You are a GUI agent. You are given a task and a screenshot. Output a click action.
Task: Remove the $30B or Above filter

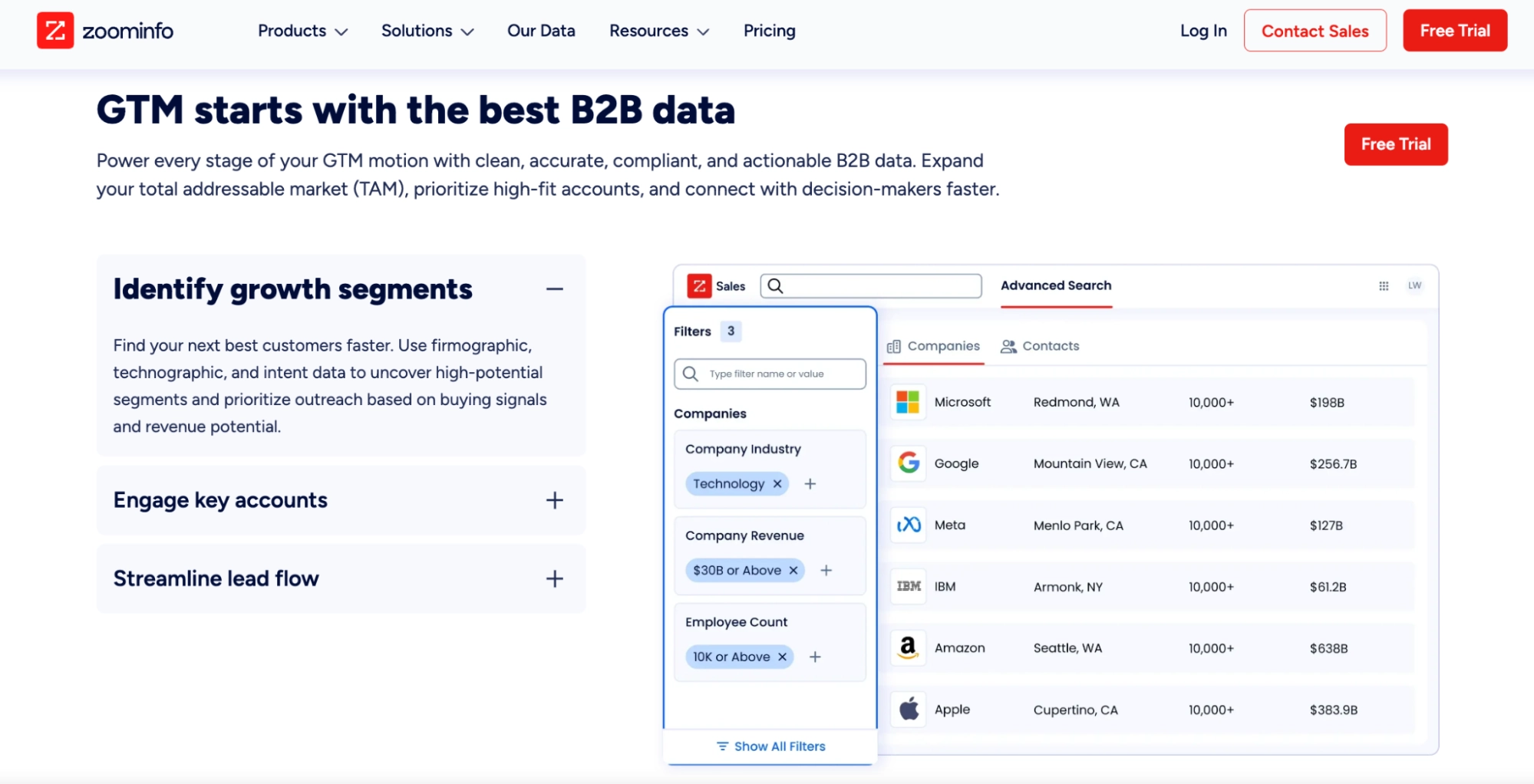click(x=793, y=571)
